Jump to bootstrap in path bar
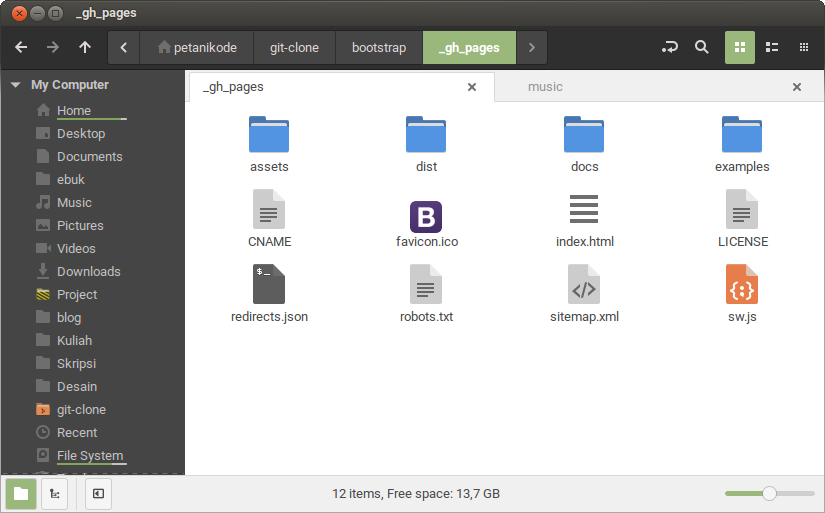The image size is (825, 513). [379, 47]
